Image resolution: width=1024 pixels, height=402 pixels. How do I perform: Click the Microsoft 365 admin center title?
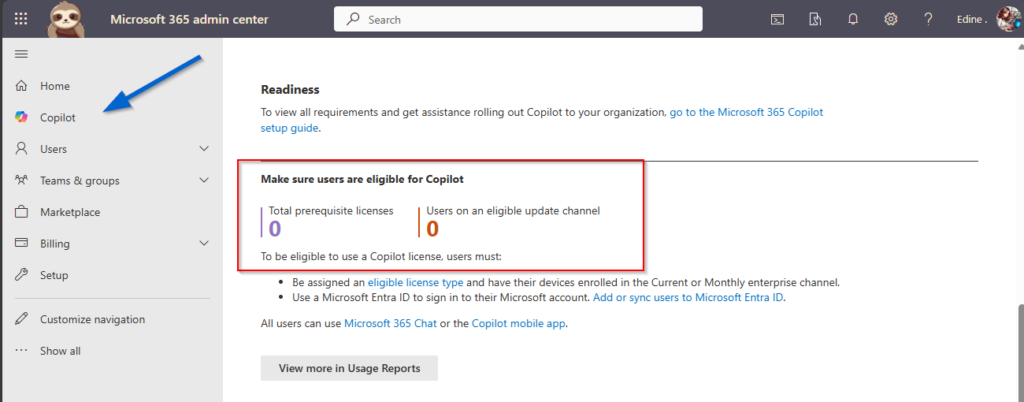189,20
